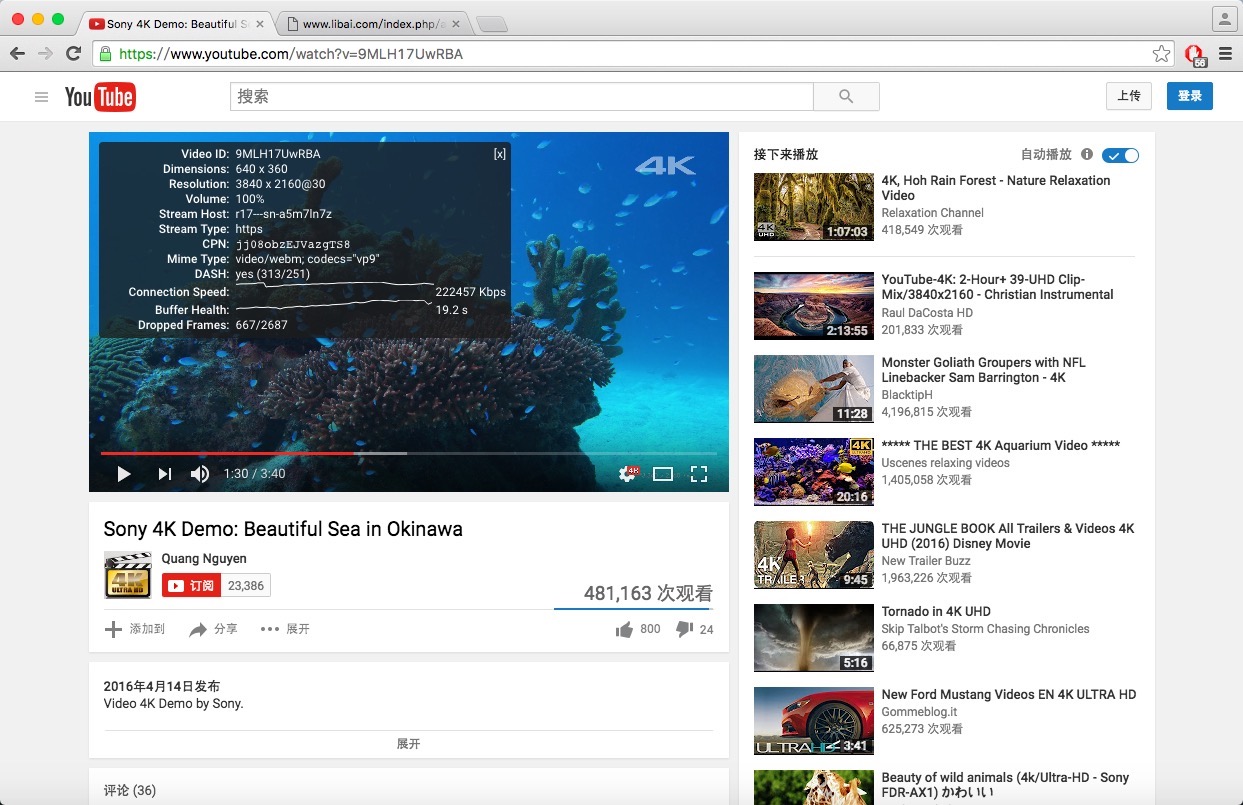Click the search magnifier button

(846, 97)
